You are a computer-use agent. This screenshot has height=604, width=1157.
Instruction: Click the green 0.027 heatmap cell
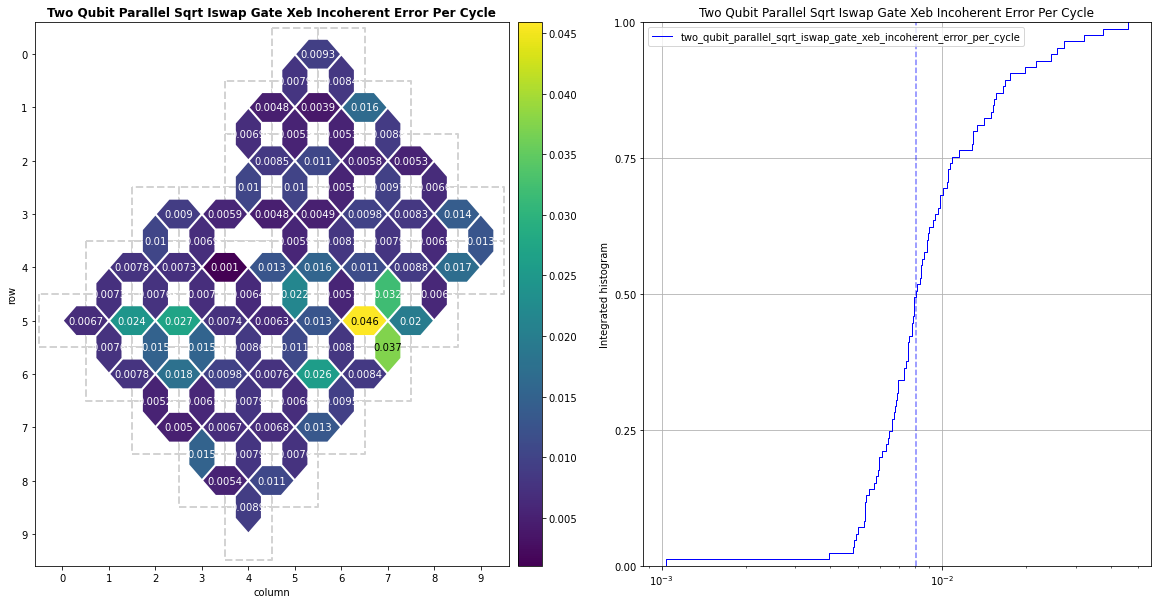[178, 321]
